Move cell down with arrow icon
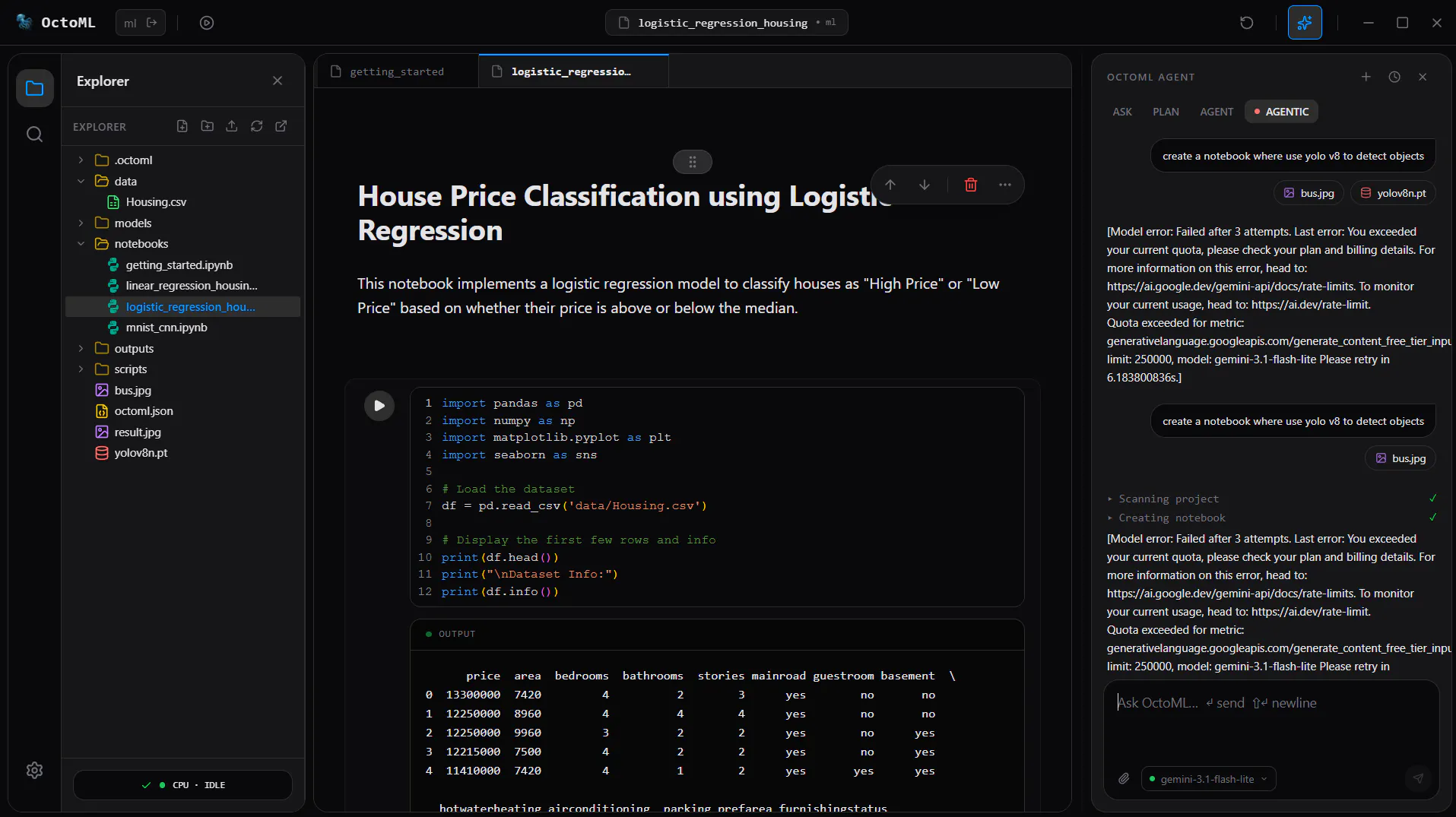The image size is (1456, 817). (x=925, y=185)
